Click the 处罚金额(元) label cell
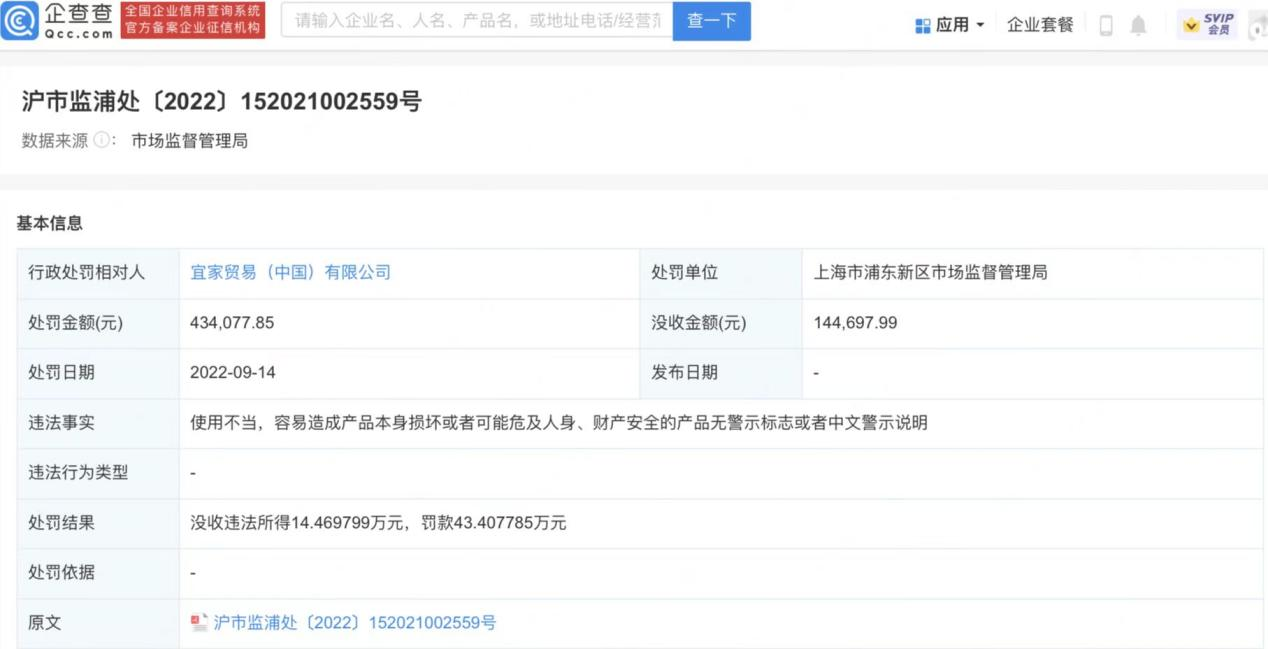Image resolution: width=1268 pixels, height=649 pixels. click(x=98, y=323)
